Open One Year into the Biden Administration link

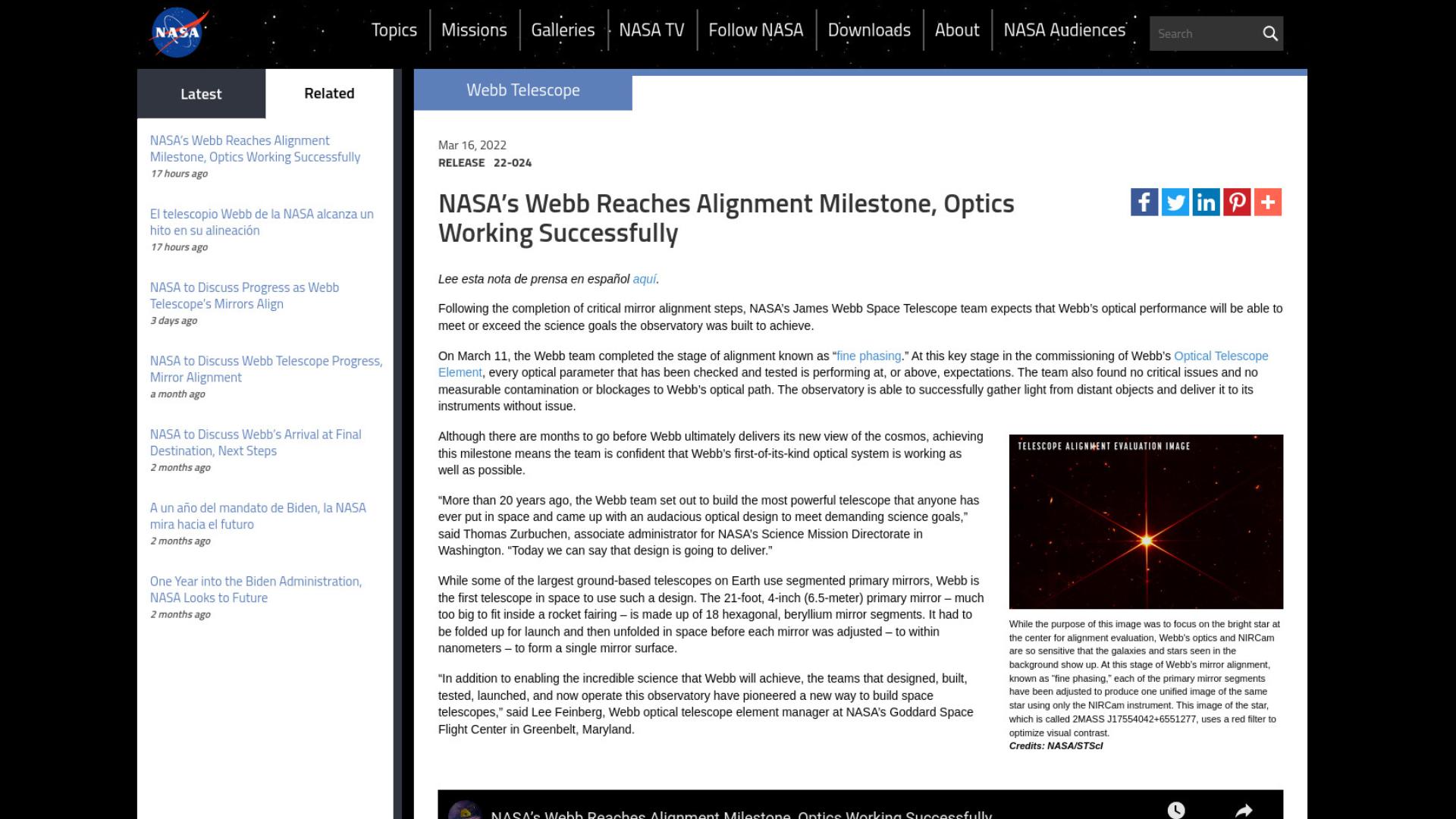(x=256, y=590)
